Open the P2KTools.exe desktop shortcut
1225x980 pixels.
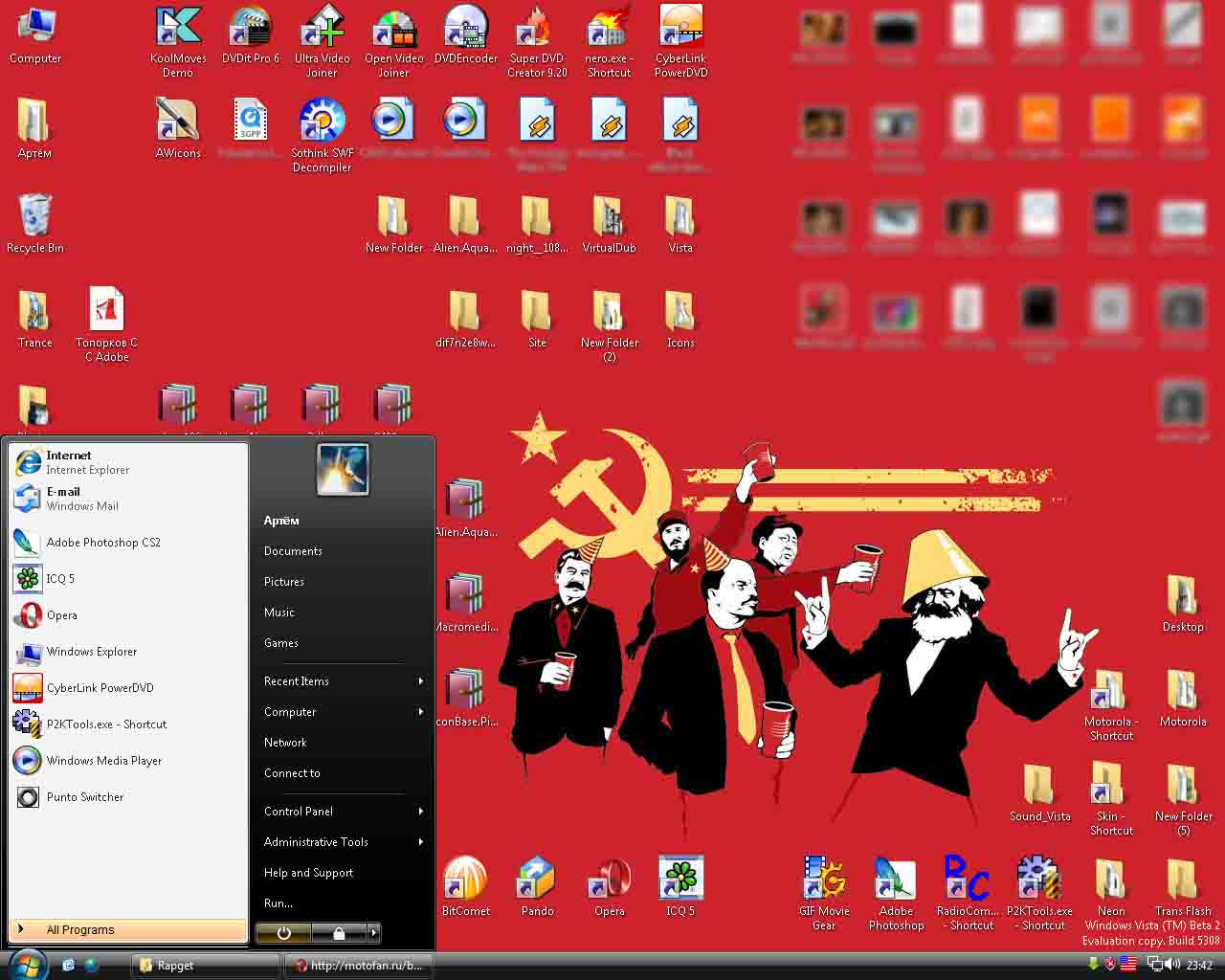coord(1039,894)
